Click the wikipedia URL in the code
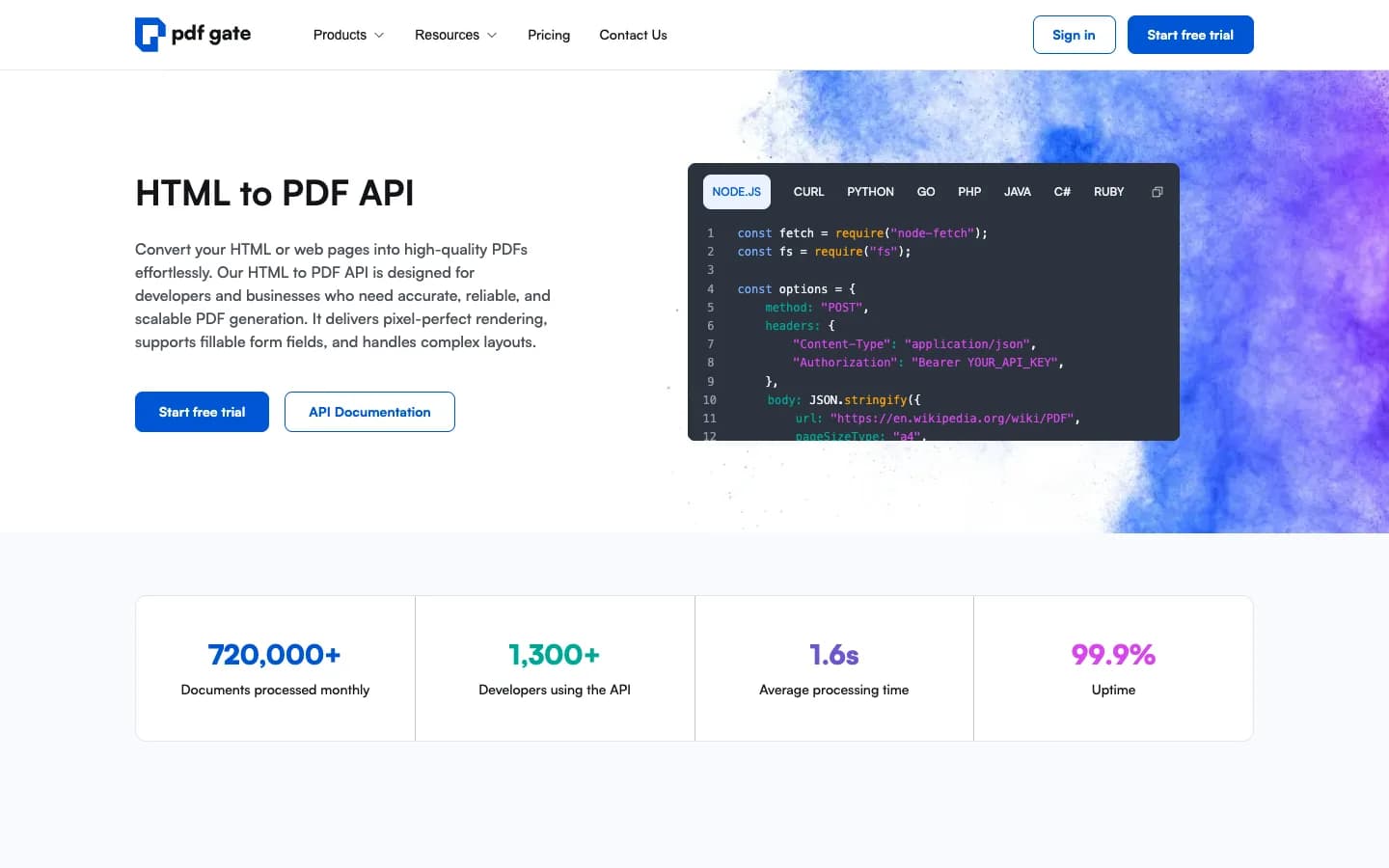Screen dimensions: 1389x868 point(951,419)
